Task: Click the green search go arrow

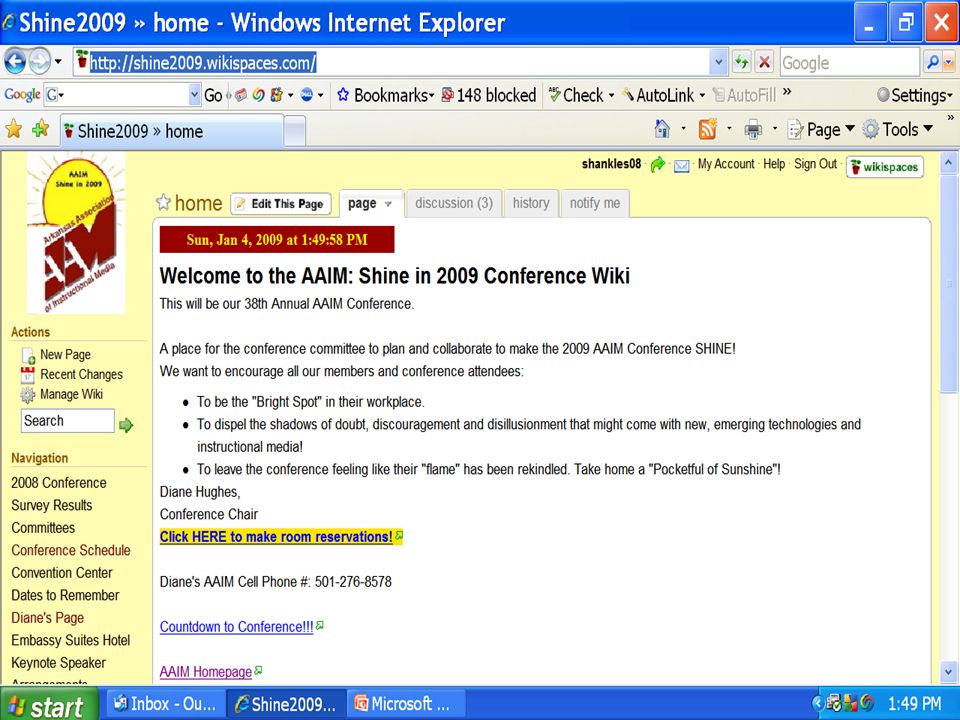Action: click(x=126, y=424)
